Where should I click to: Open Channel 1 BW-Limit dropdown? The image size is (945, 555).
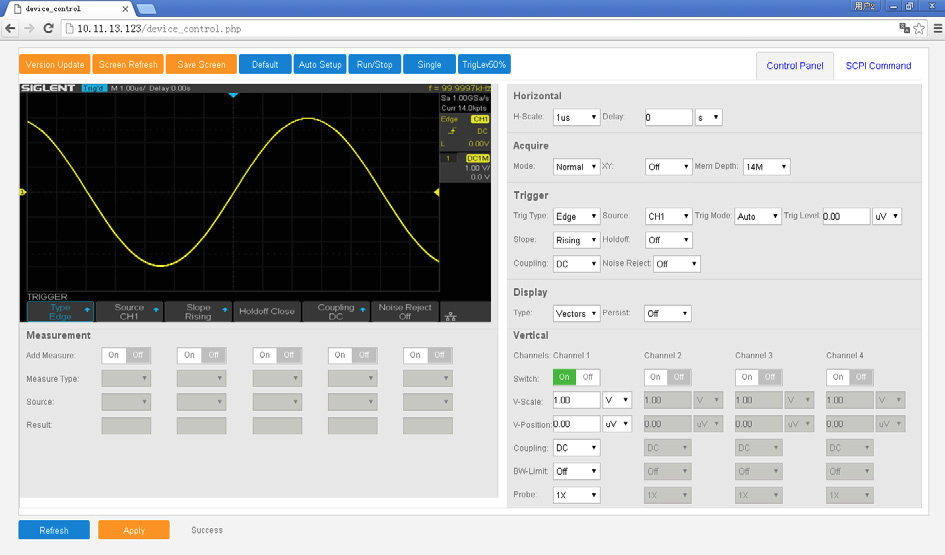(x=576, y=471)
